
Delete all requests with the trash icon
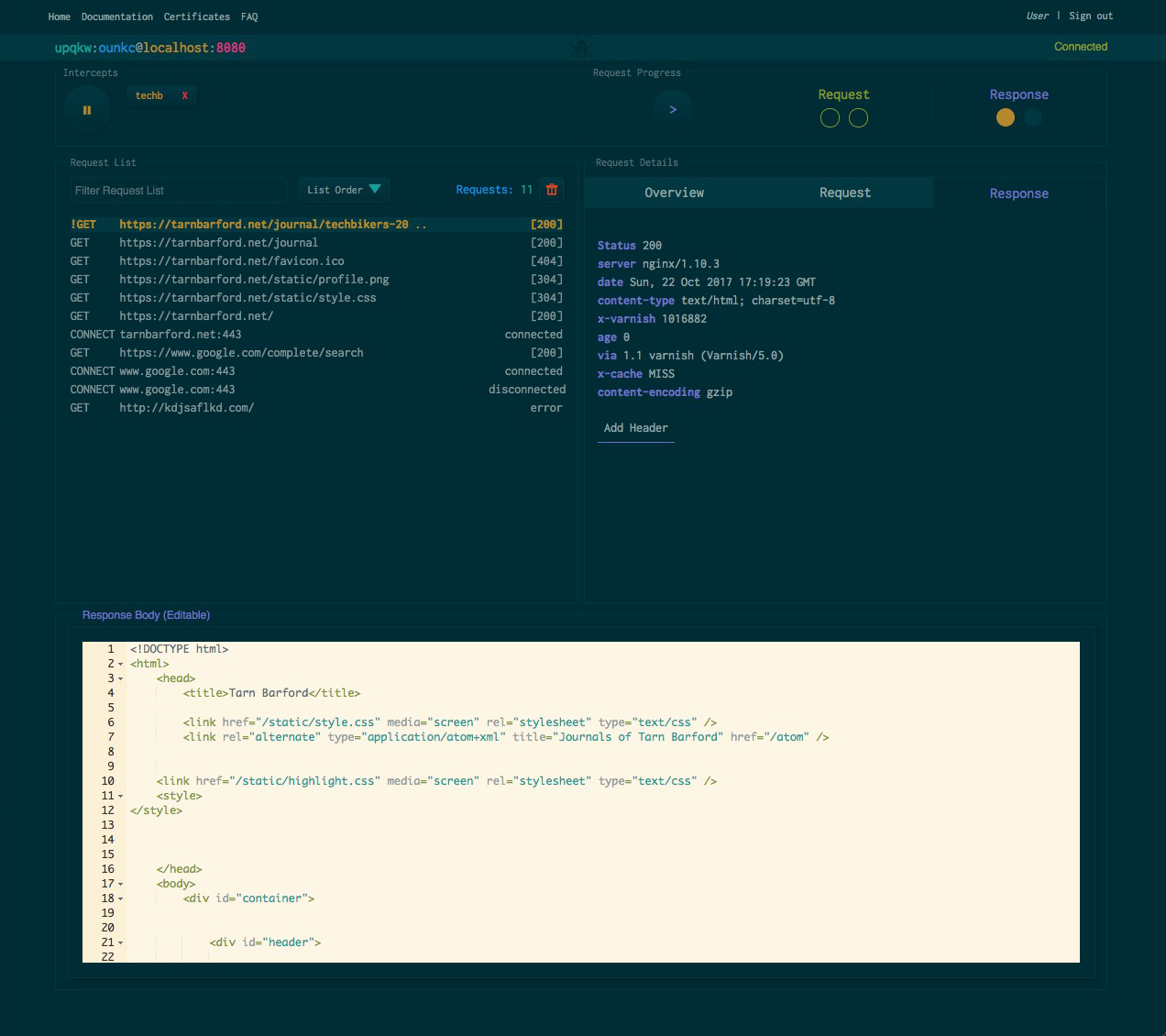coord(552,190)
